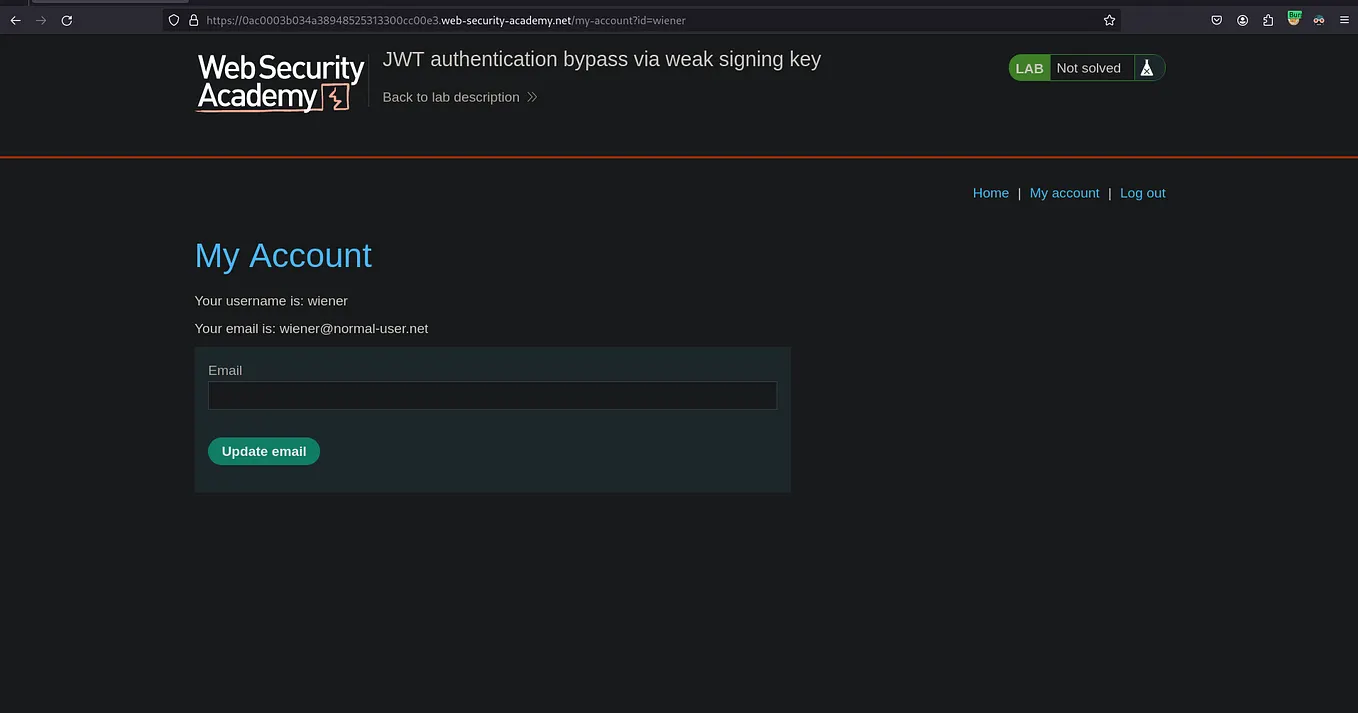Click Back to lab description

450,97
